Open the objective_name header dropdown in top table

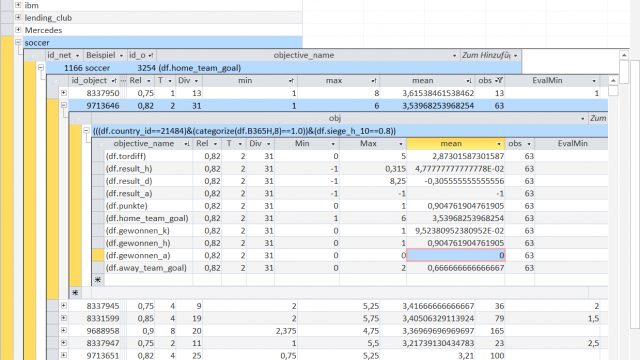click(x=454, y=56)
